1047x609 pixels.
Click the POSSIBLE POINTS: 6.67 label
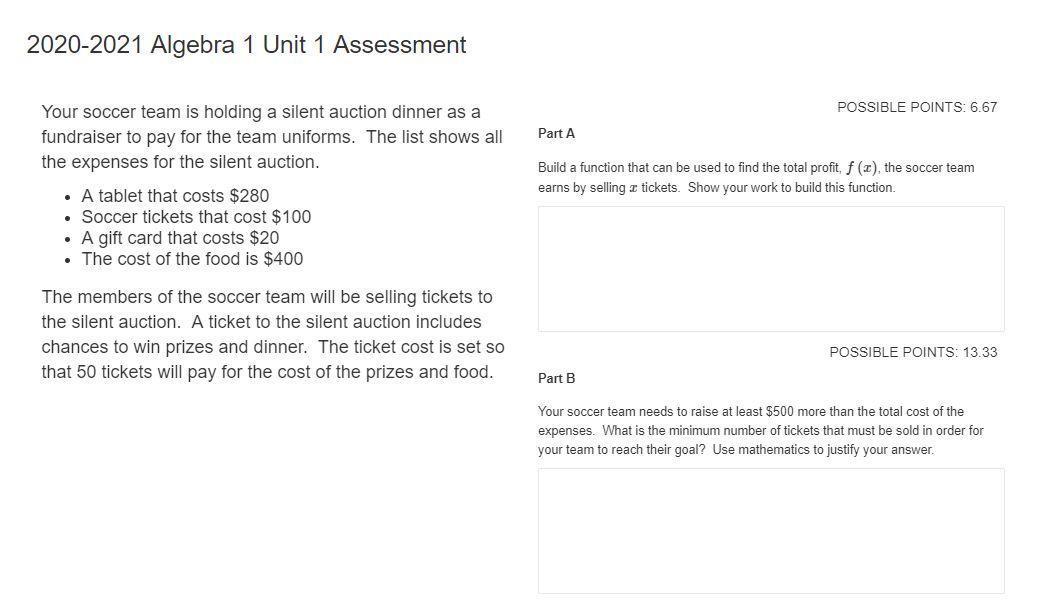point(916,107)
